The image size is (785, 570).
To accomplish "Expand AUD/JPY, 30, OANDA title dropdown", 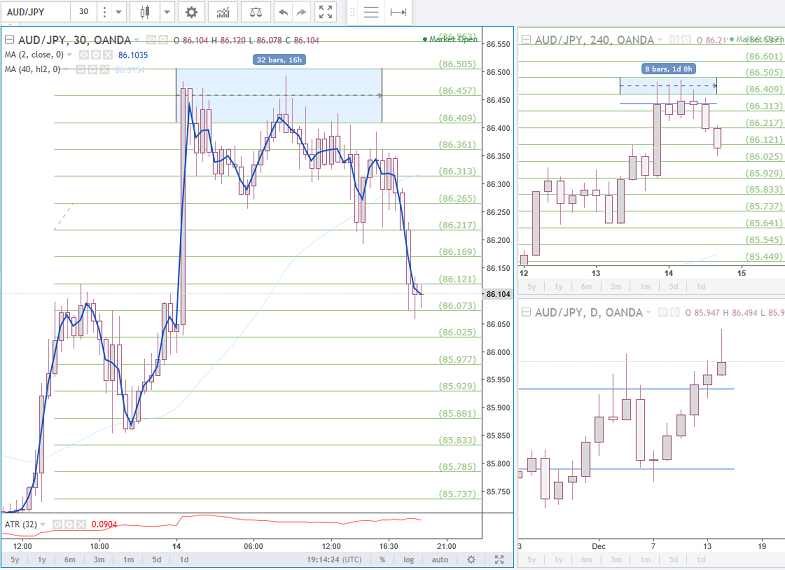I will tap(137, 40).
